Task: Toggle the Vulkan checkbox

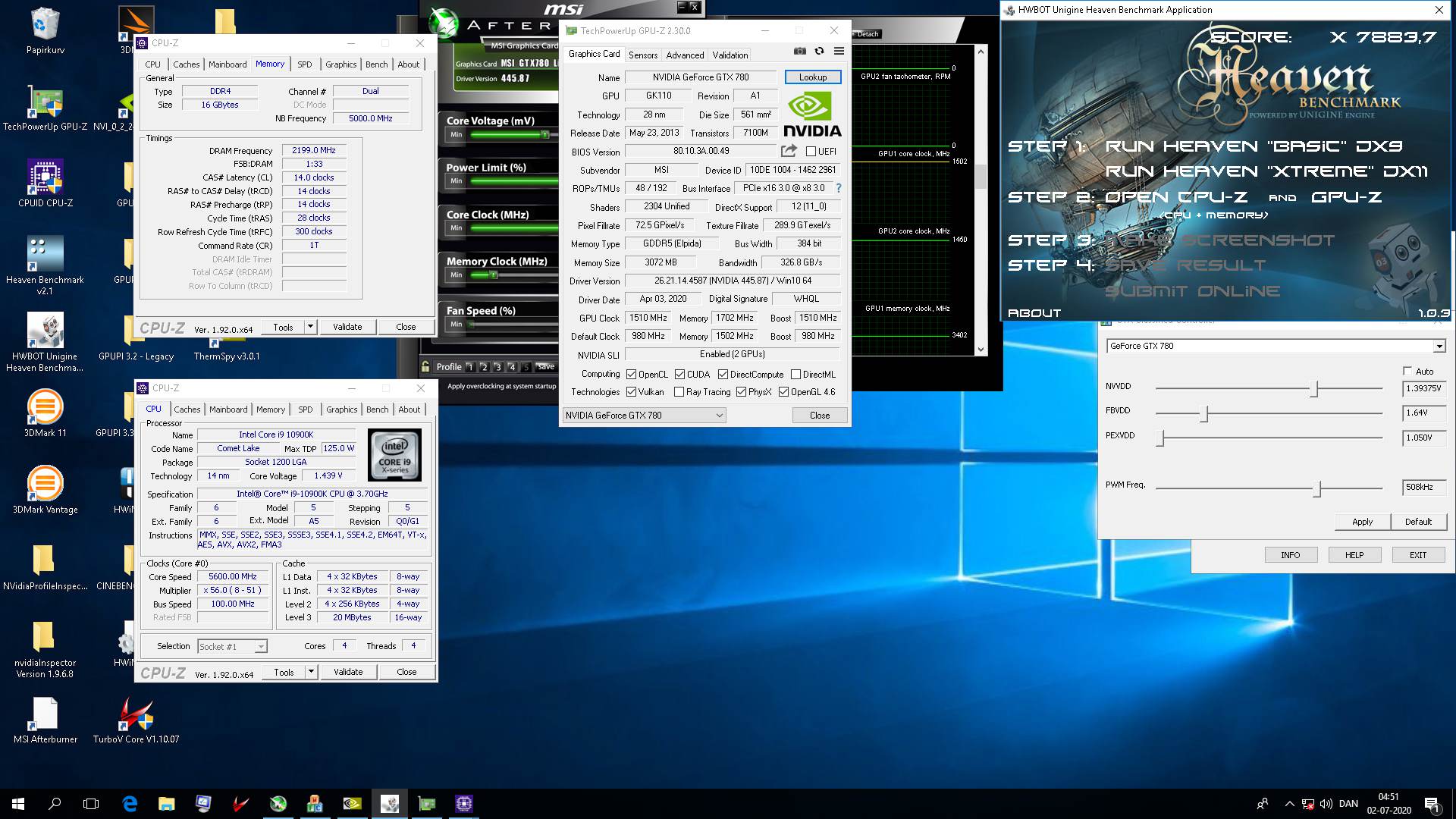Action: pyautogui.click(x=631, y=392)
